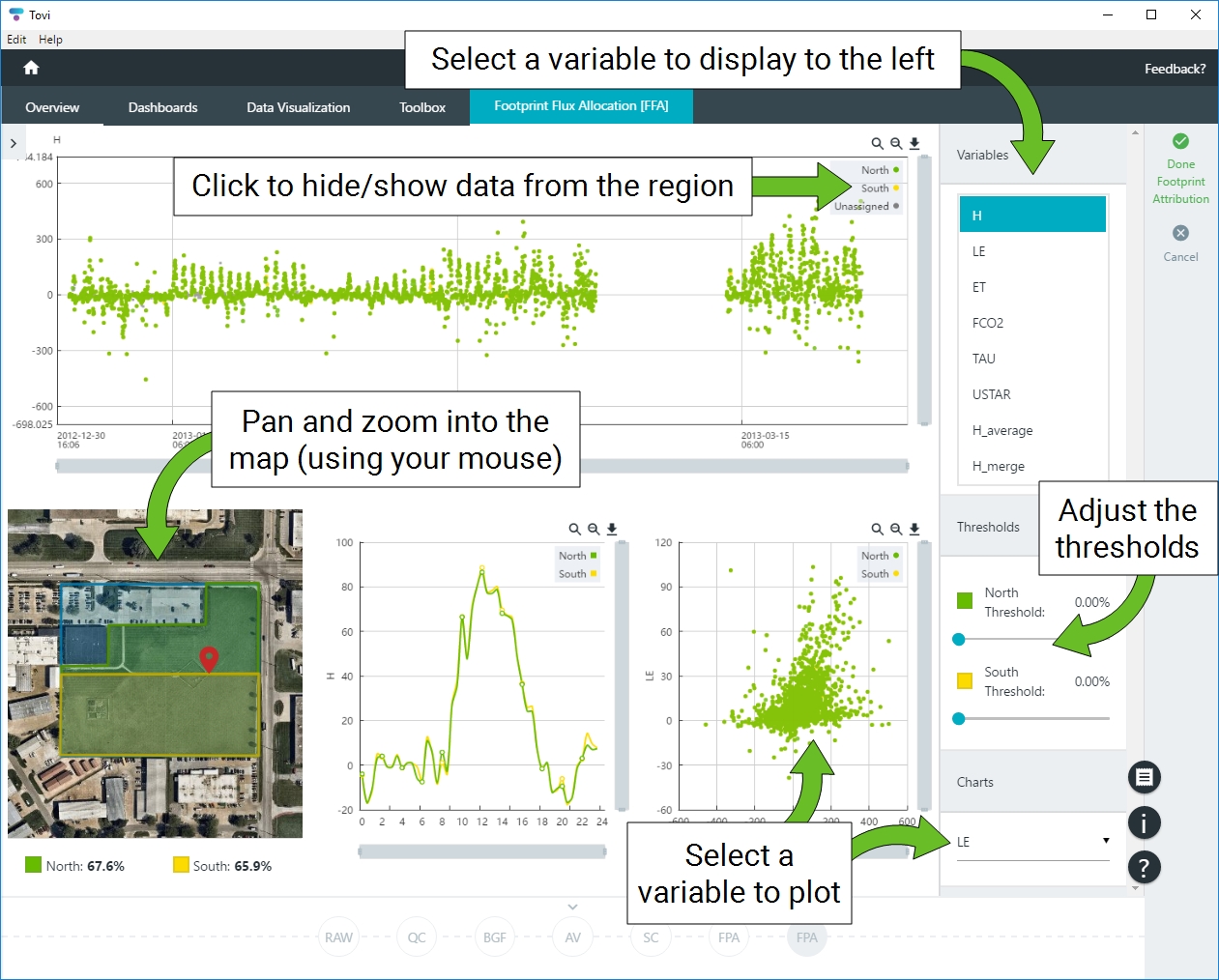Click the Done Footprint Attribution checkmark icon
The image size is (1219, 980).
point(1180,141)
